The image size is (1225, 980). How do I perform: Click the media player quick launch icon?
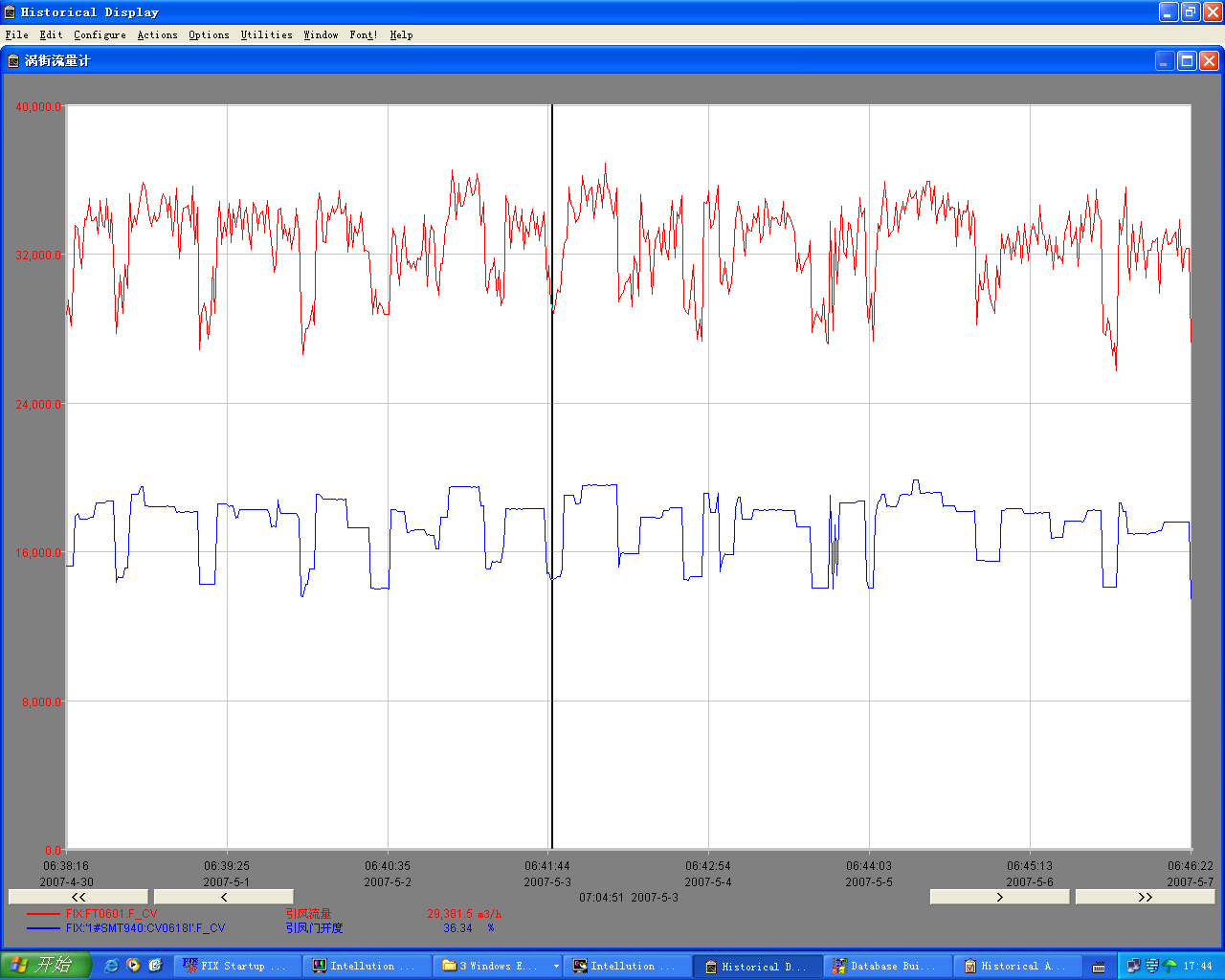pos(133,966)
